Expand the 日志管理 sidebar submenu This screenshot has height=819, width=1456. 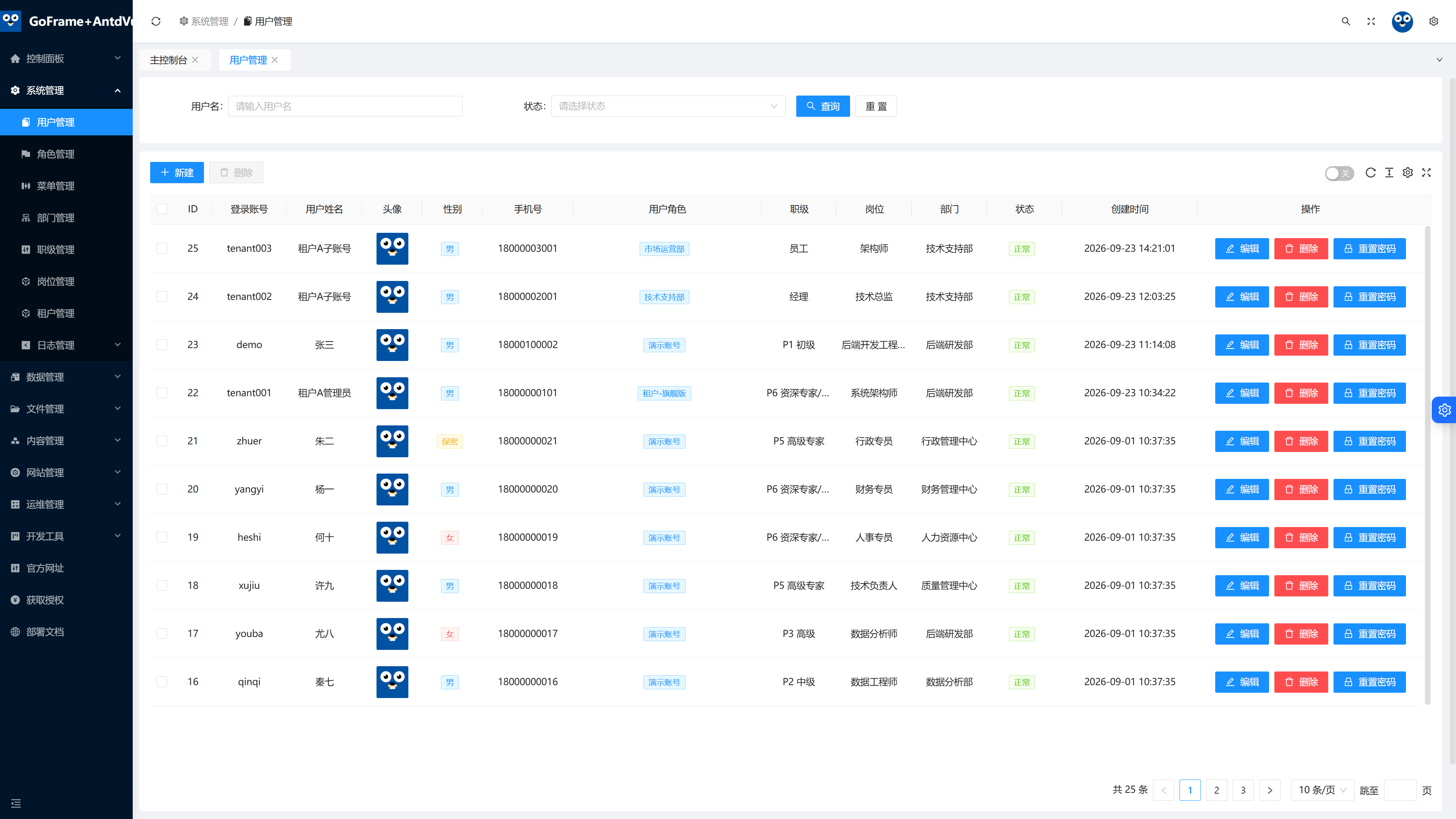(66, 345)
